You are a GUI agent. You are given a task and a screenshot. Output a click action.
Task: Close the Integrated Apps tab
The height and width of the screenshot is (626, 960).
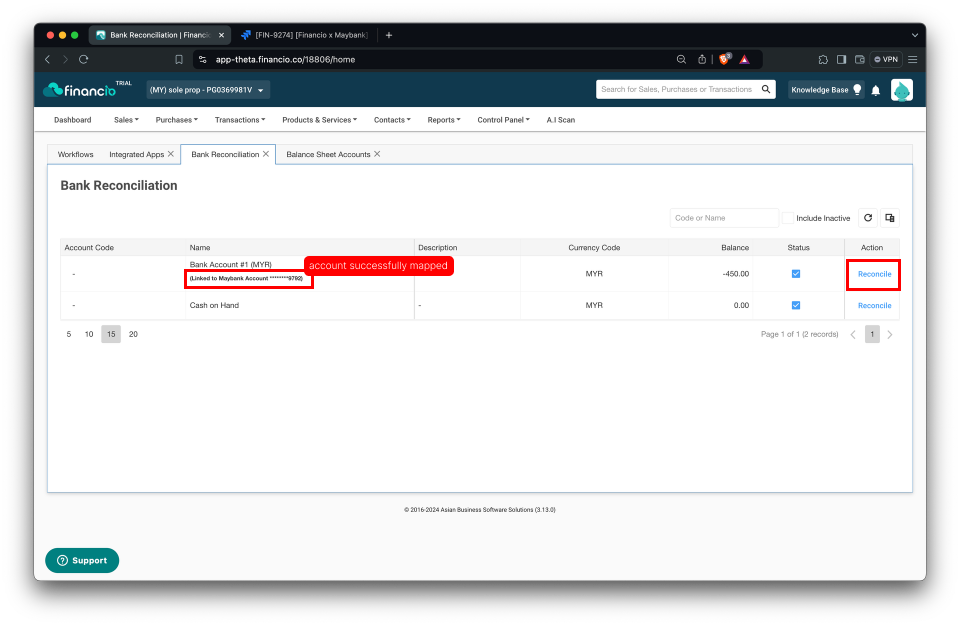[x=171, y=154]
